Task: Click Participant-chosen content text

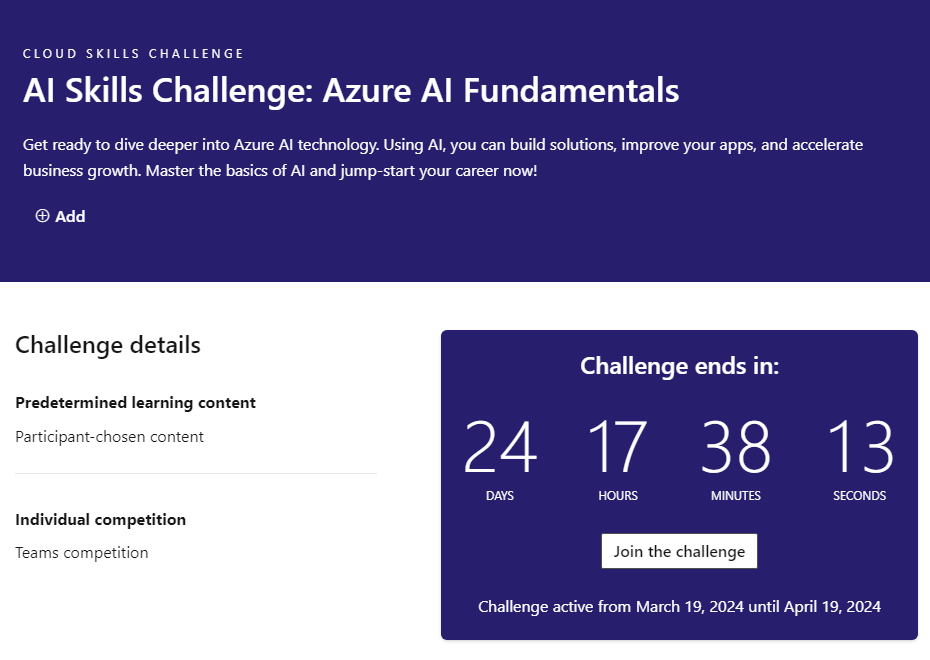Action: (x=109, y=437)
